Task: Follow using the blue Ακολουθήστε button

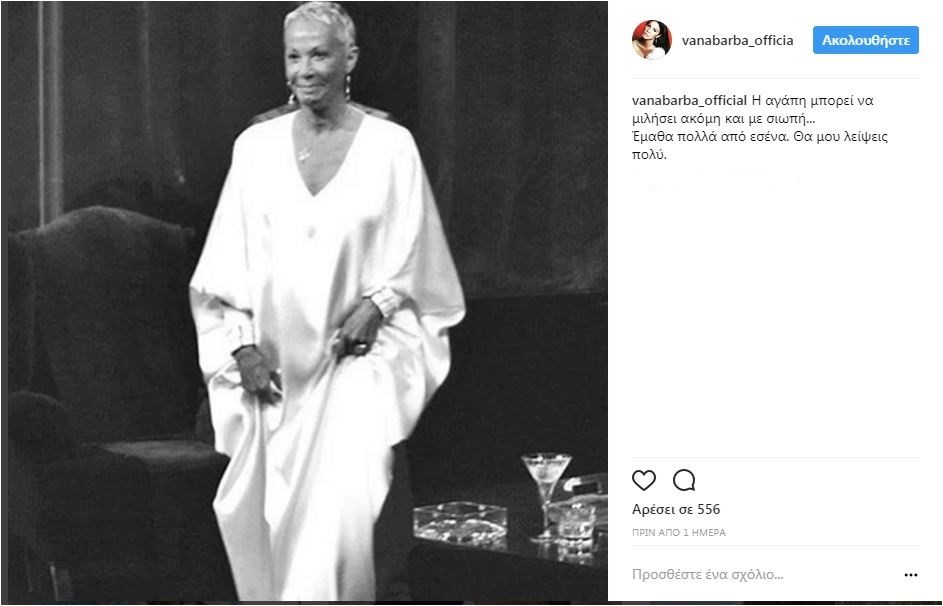Action: pyautogui.click(x=865, y=40)
